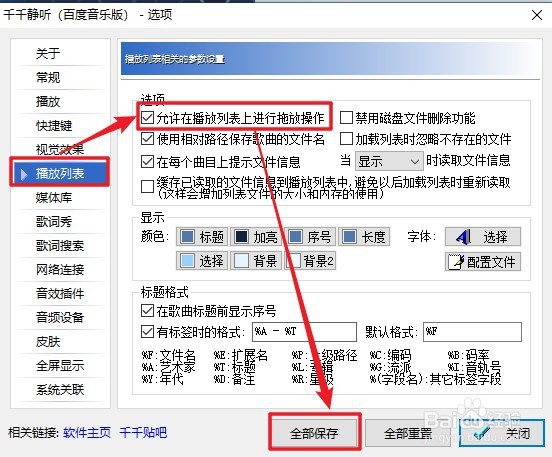Open 歌词搜索 settings page
Screen dimensions: 552x457
(x=59, y=245)
